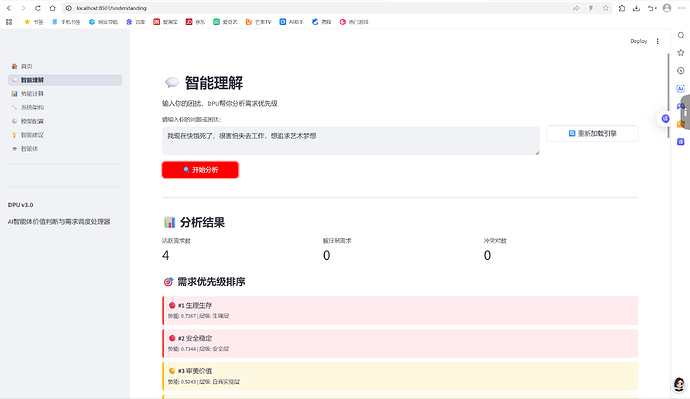Open the browser extensions icon
This screenshot has height=399, width=690.
coord(622,8)
